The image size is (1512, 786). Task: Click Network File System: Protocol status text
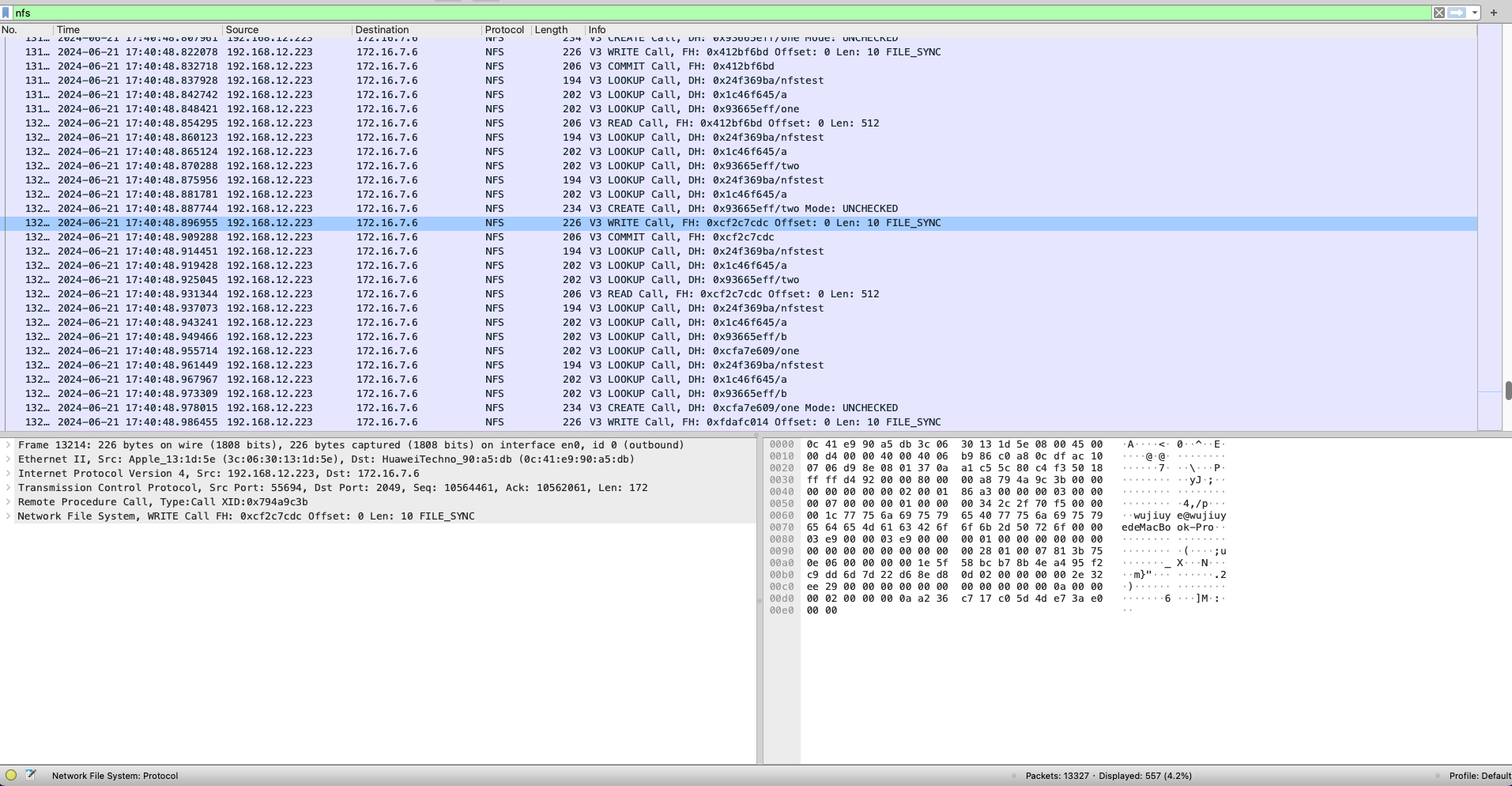pos(115,776)
